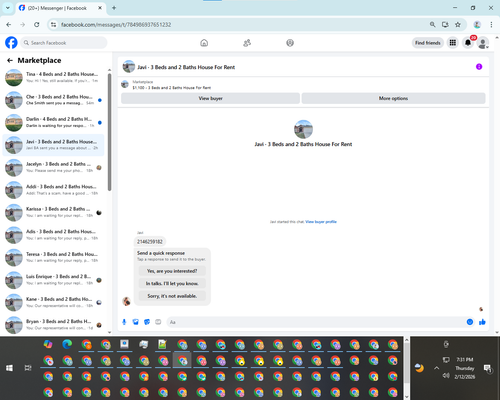Viewport: 500px width, 400px height.
Task: Open Chrome profile avatar in toolbar
Action: tap(477, 24)
